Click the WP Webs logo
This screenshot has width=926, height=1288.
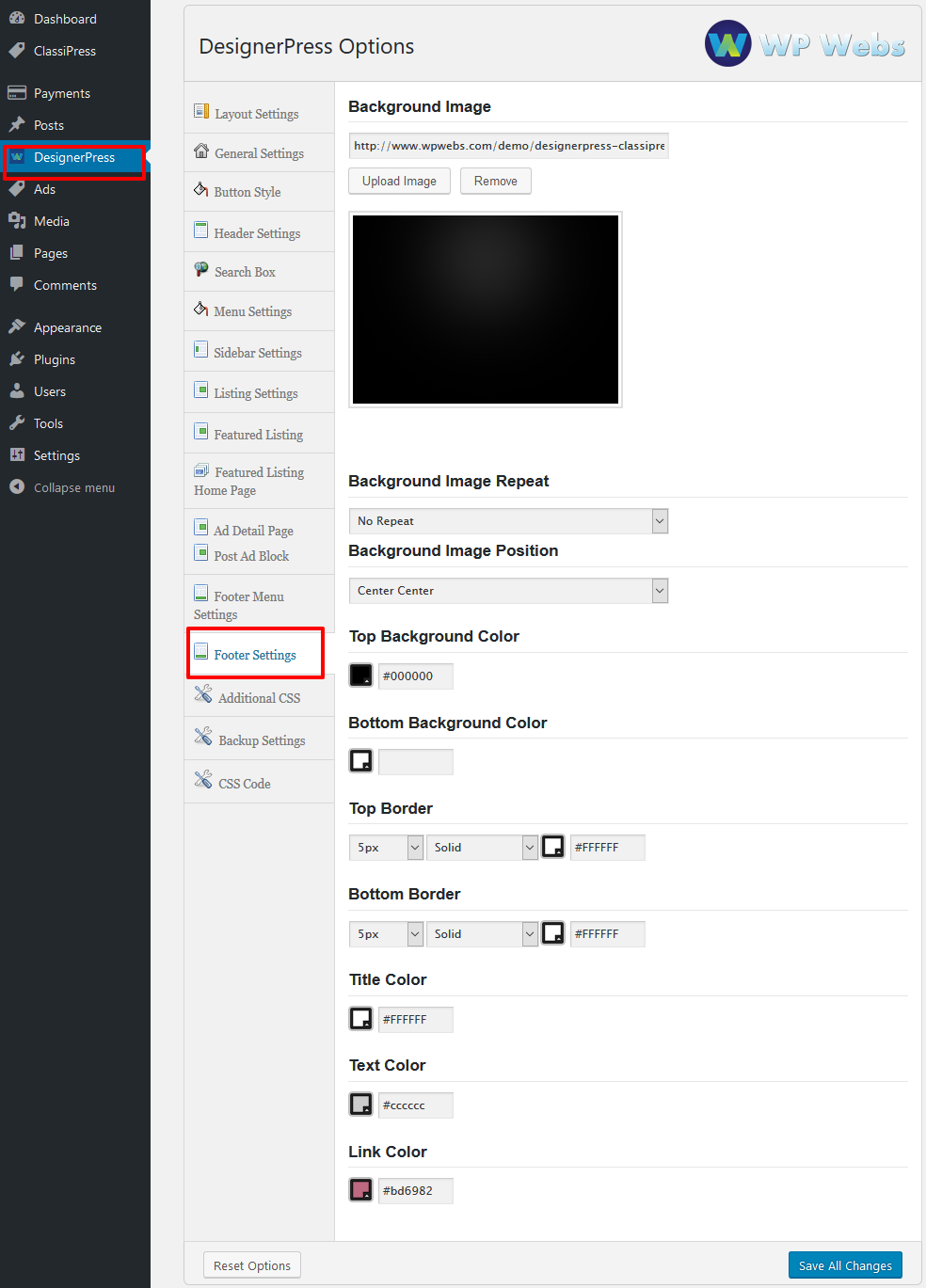806,43
